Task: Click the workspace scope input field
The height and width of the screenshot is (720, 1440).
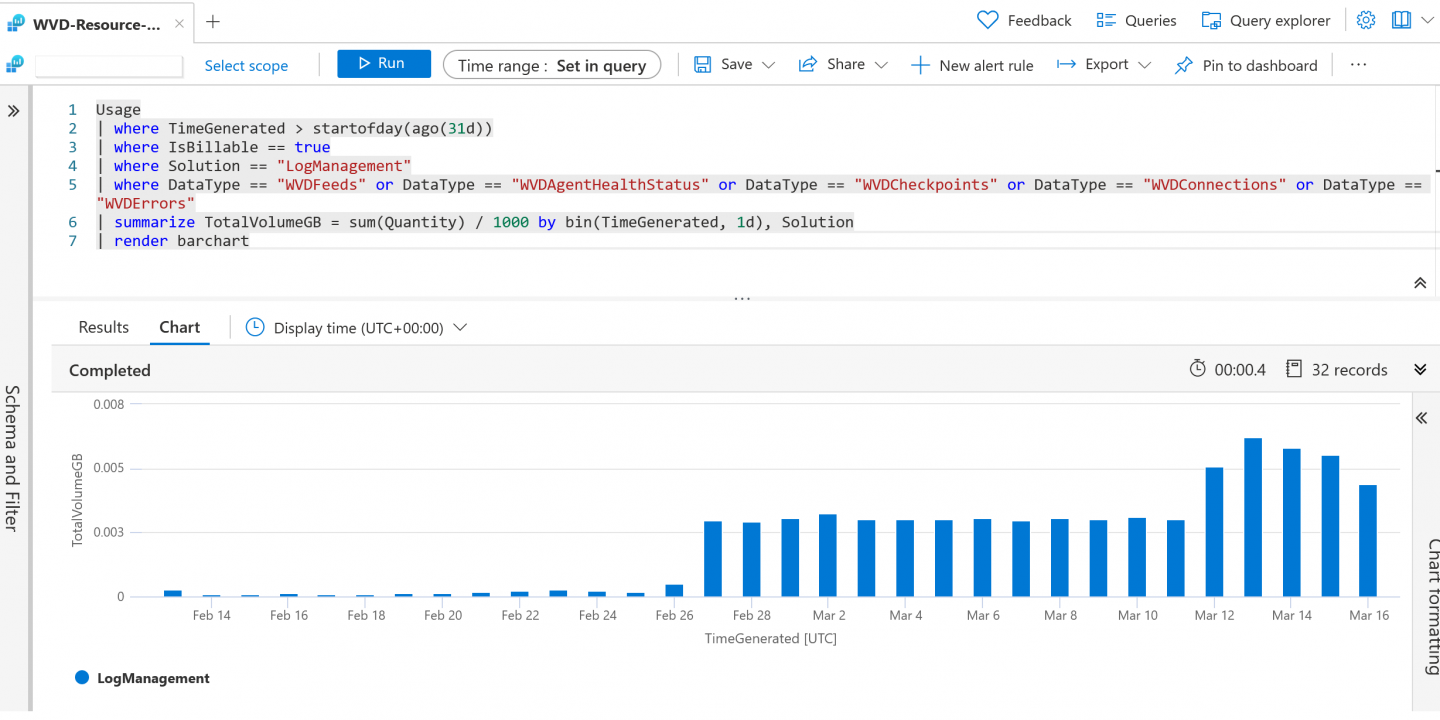Action: (109, 66)
